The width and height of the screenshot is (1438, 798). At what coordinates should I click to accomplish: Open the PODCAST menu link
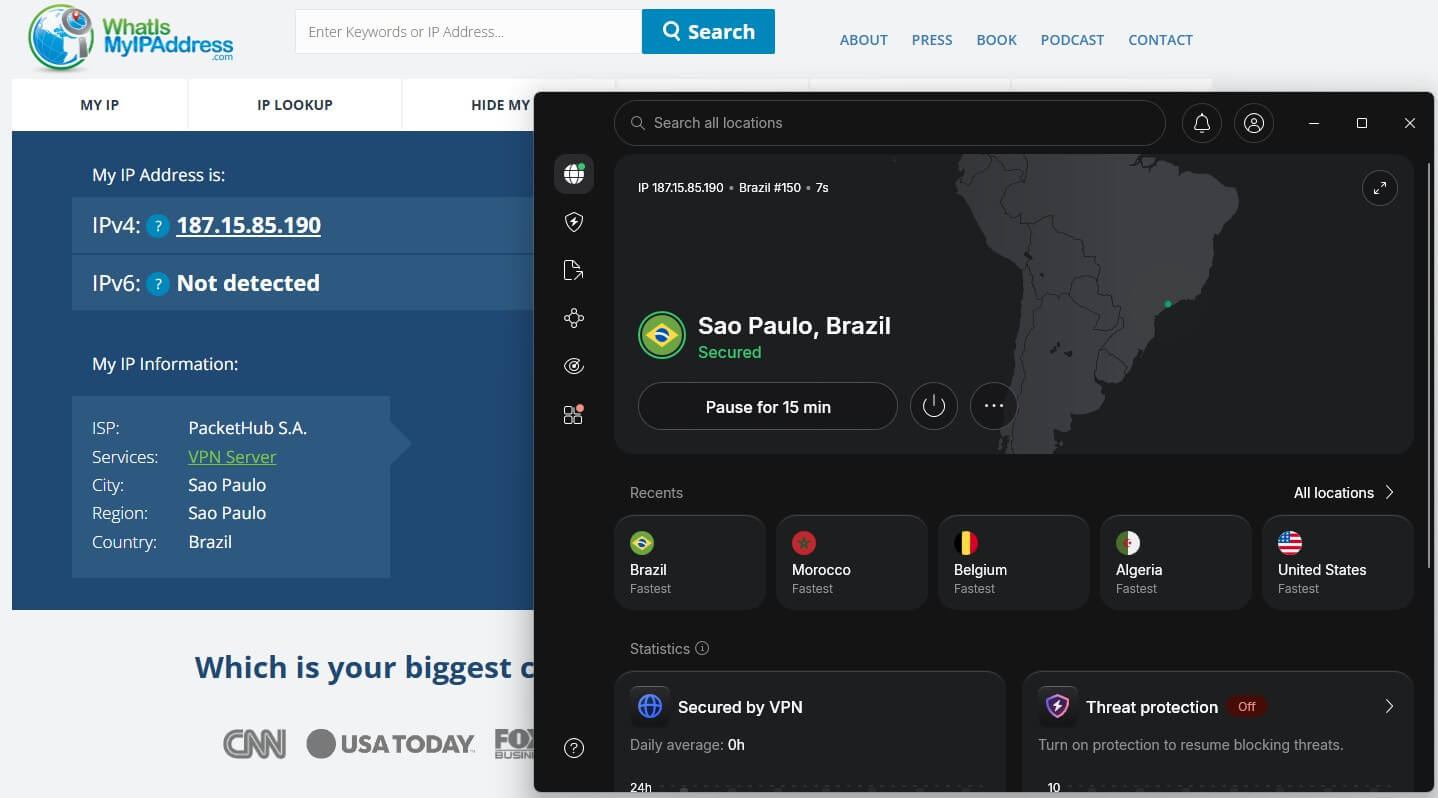(x=1072, y=40)
